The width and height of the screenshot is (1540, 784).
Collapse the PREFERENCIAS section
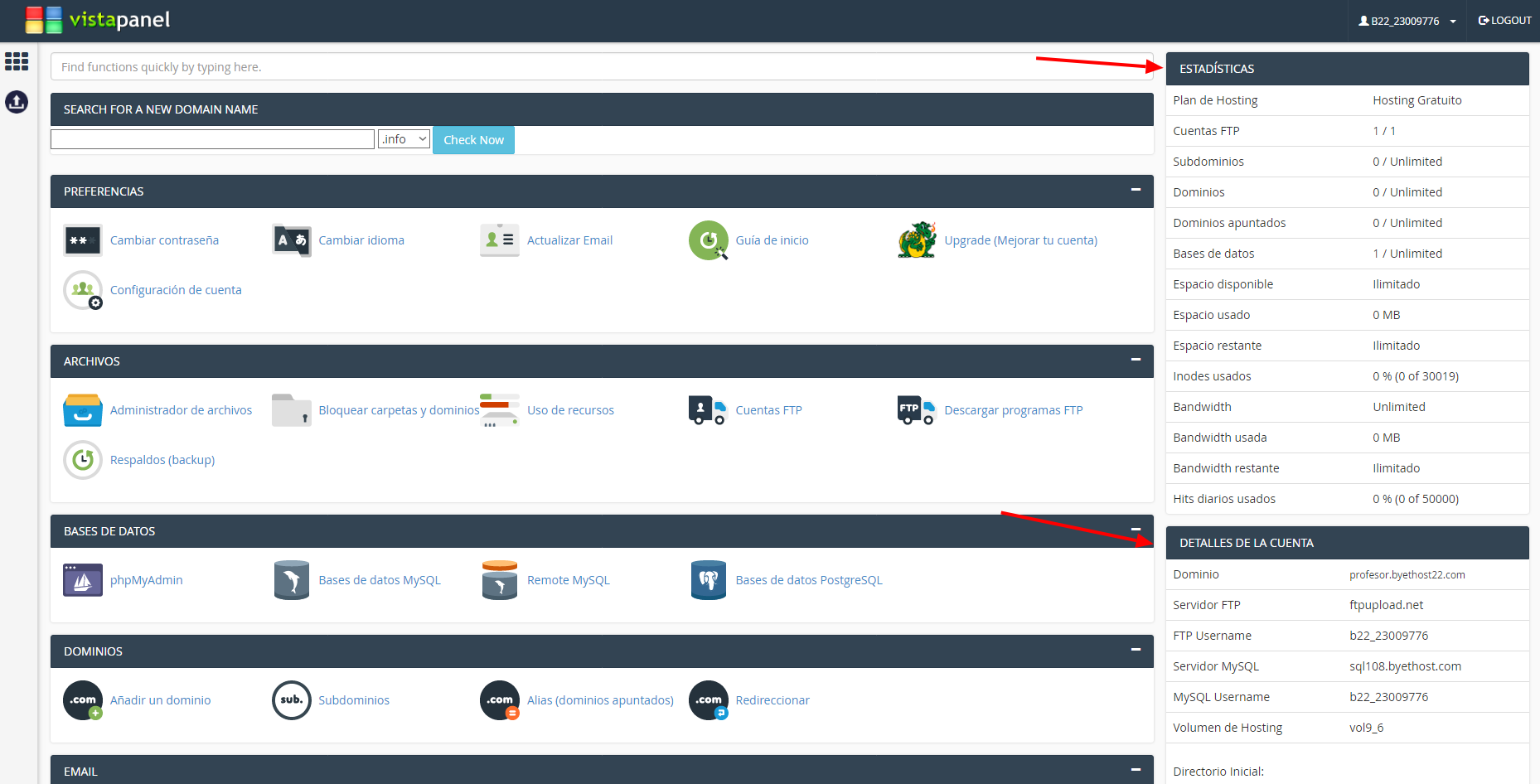tap(1136, 190)
